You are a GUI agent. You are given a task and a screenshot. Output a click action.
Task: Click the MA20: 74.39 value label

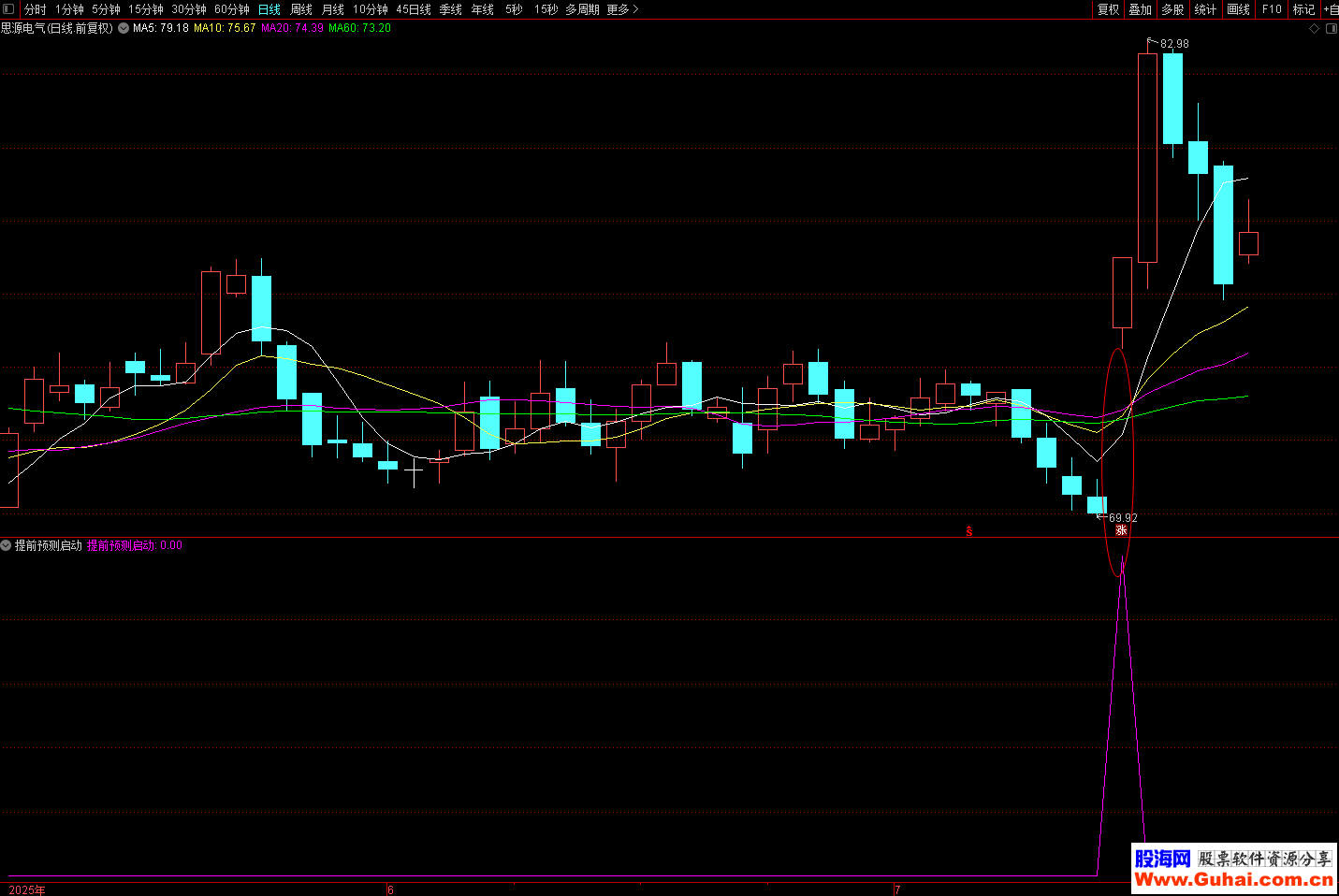coord(292,28)
